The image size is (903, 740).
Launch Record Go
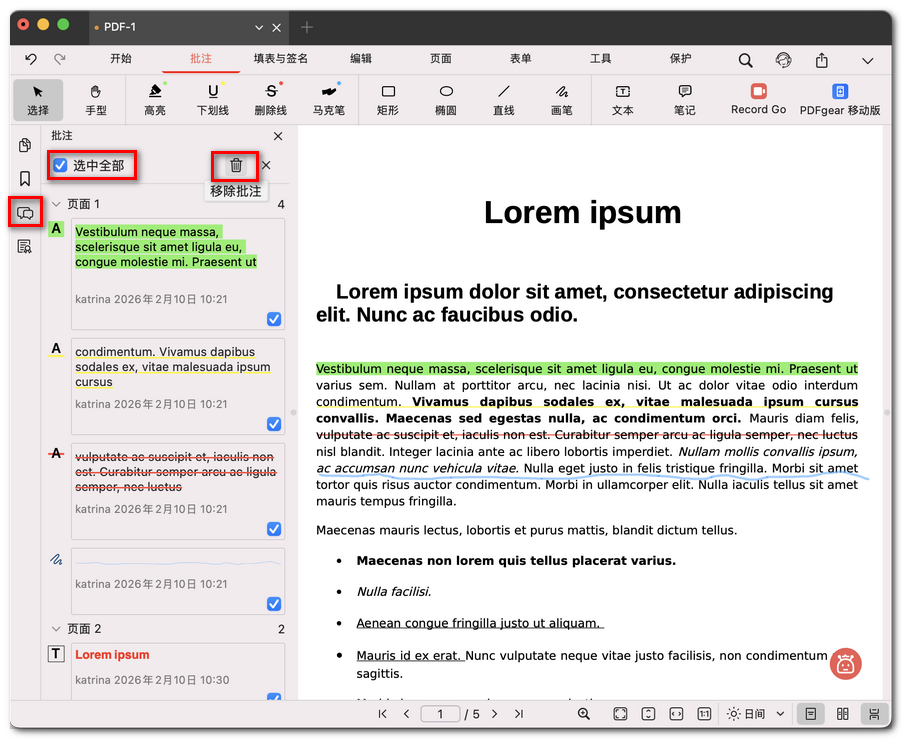(758, 100)
